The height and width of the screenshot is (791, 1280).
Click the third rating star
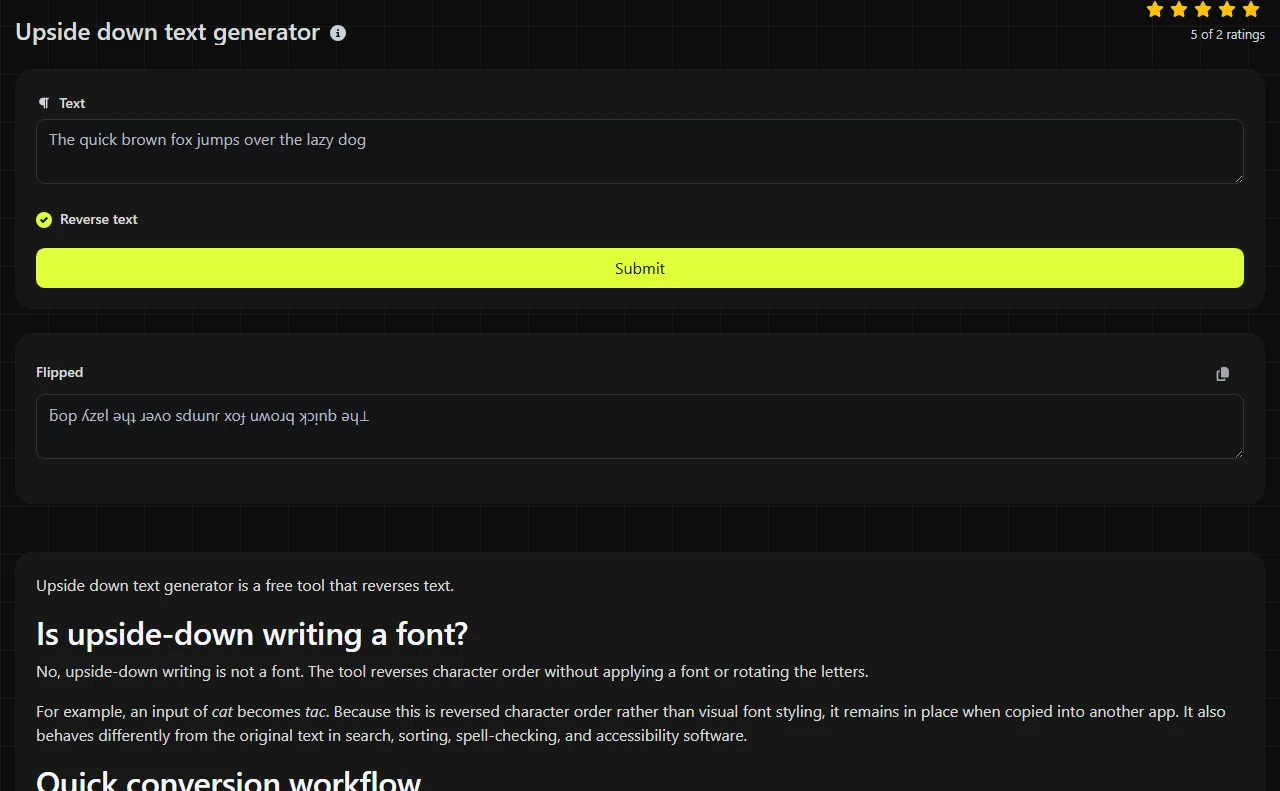pyautogui.click(x=1203, y=10)
